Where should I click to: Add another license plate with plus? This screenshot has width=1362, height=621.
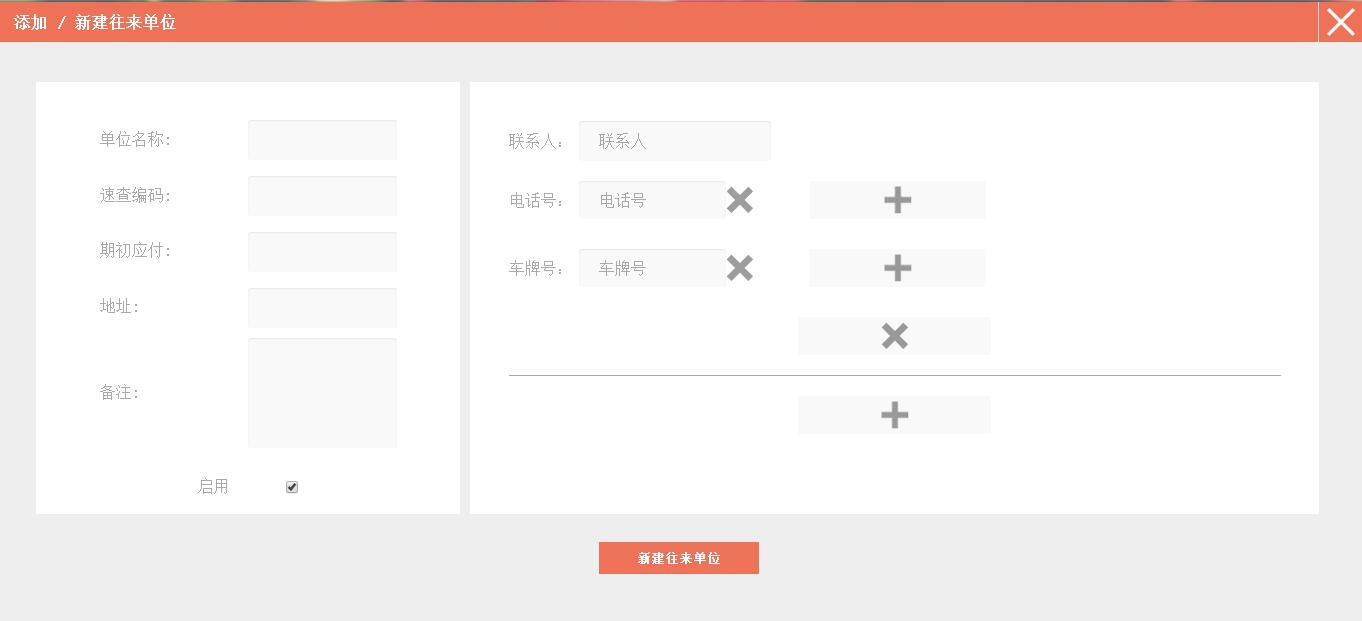click(x=897, y=268)
